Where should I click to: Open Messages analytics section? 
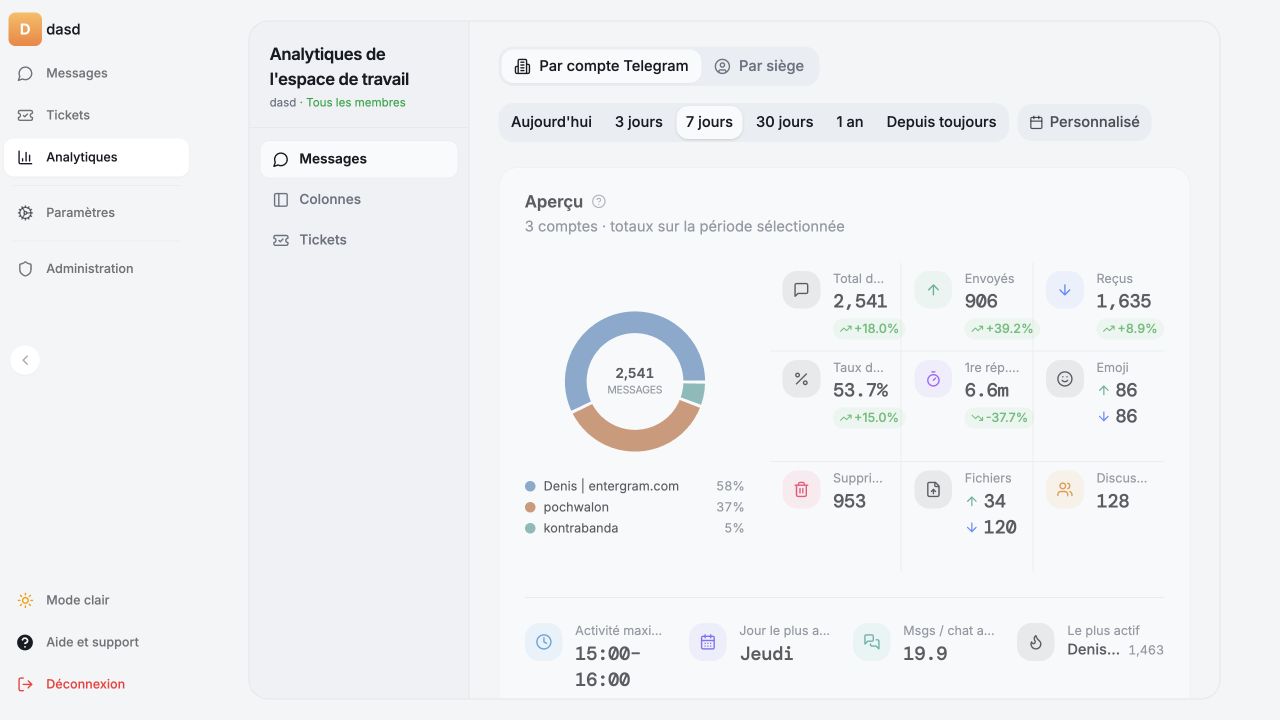point(359,159)
